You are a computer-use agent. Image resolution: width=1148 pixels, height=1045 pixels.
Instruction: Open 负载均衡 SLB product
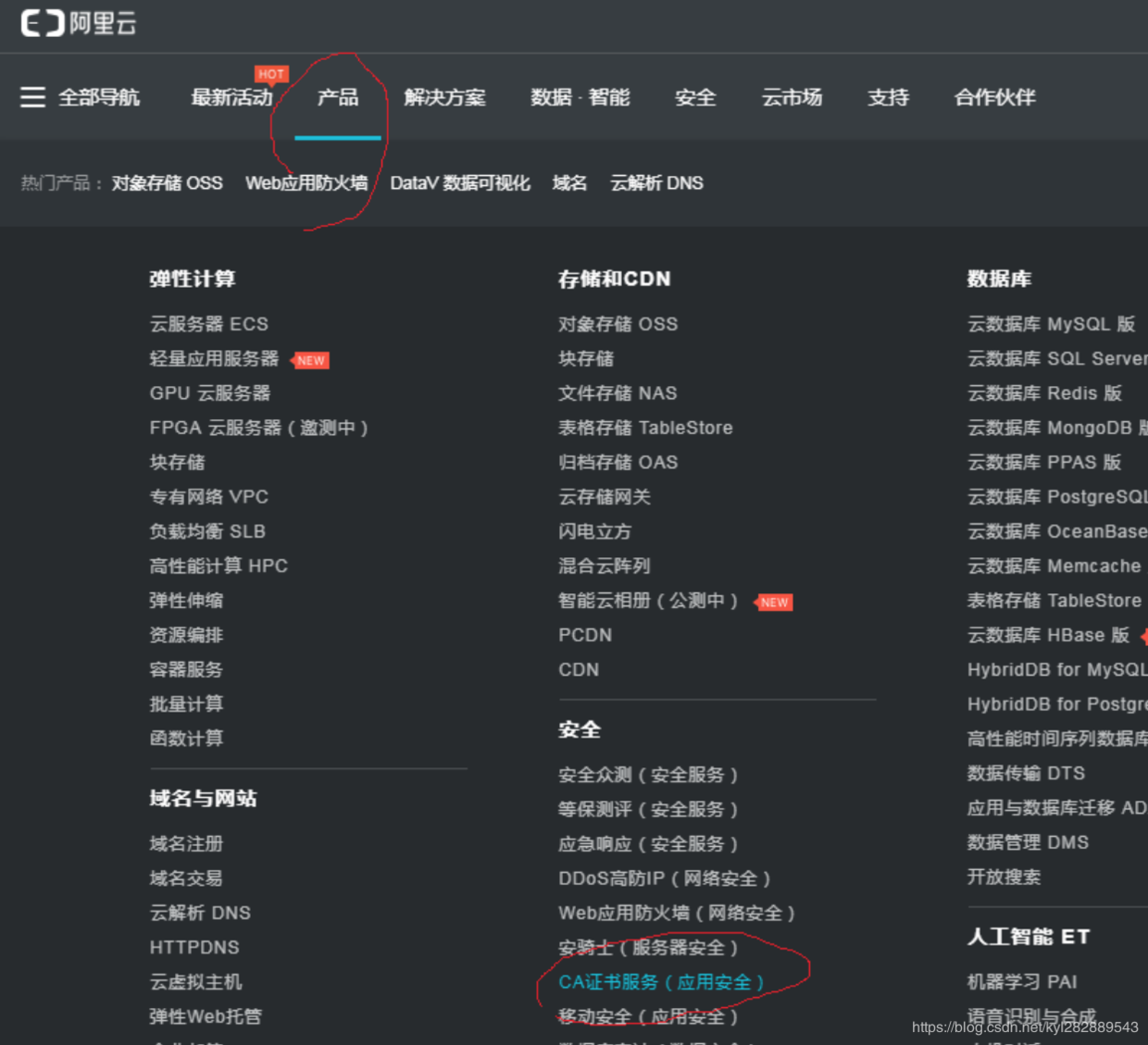tap(207, 531)
